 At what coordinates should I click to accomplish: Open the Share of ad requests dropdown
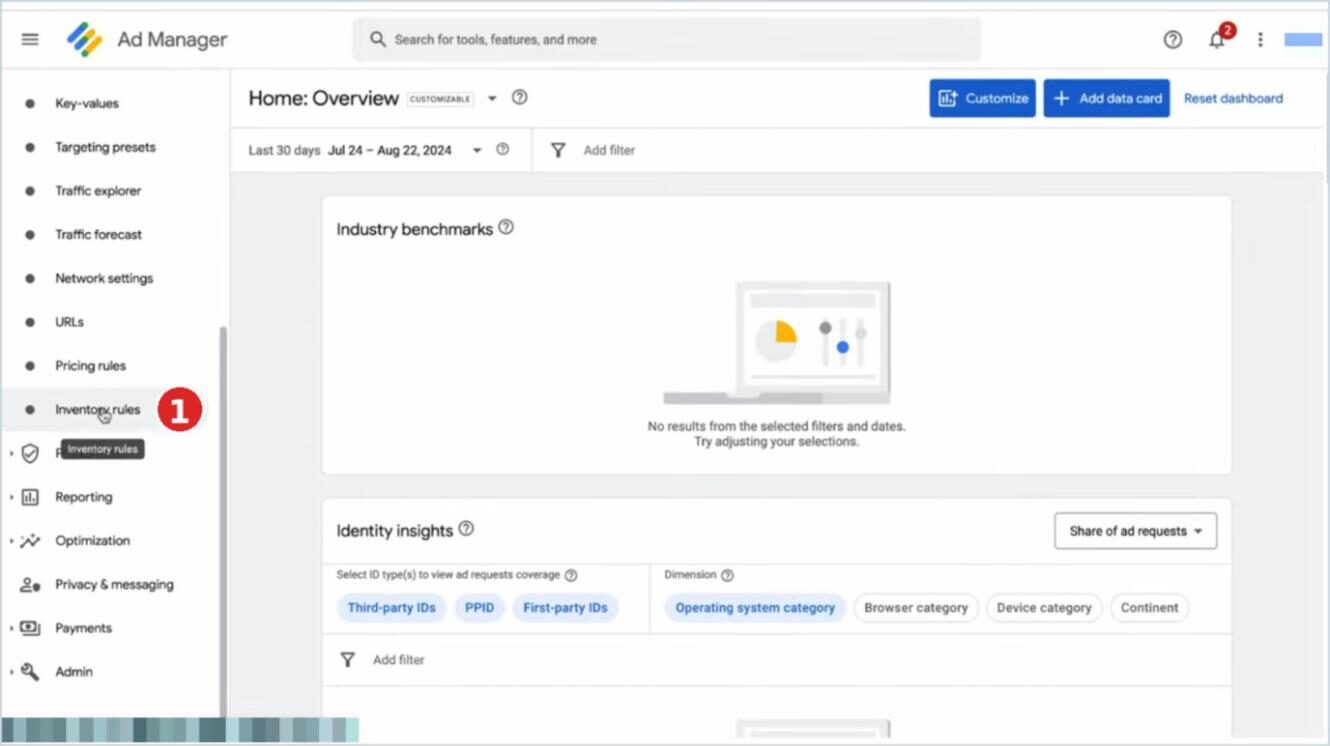[1135, 531]
